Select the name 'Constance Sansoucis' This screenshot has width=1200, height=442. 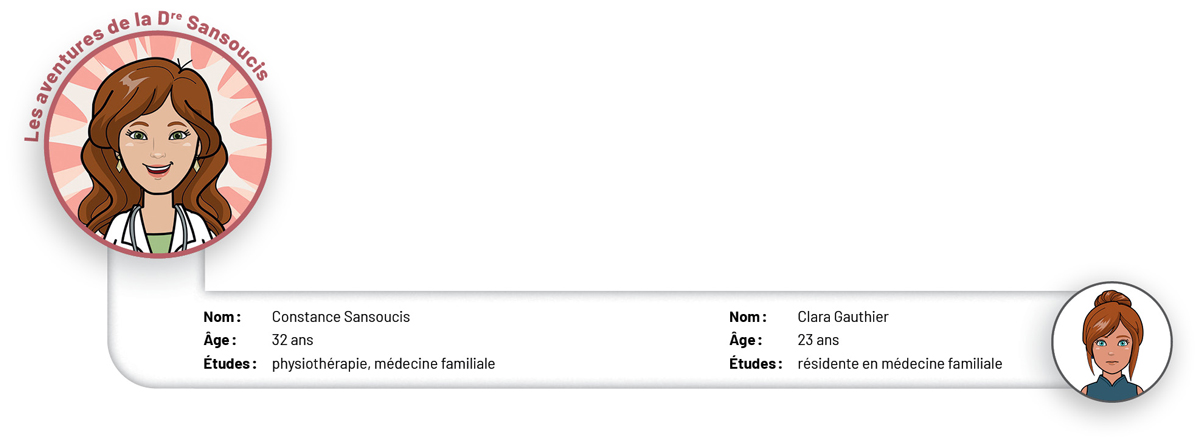pos(341,317)
